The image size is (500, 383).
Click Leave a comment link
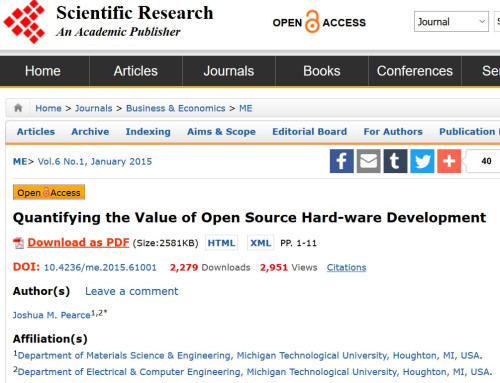click(132, 291)
